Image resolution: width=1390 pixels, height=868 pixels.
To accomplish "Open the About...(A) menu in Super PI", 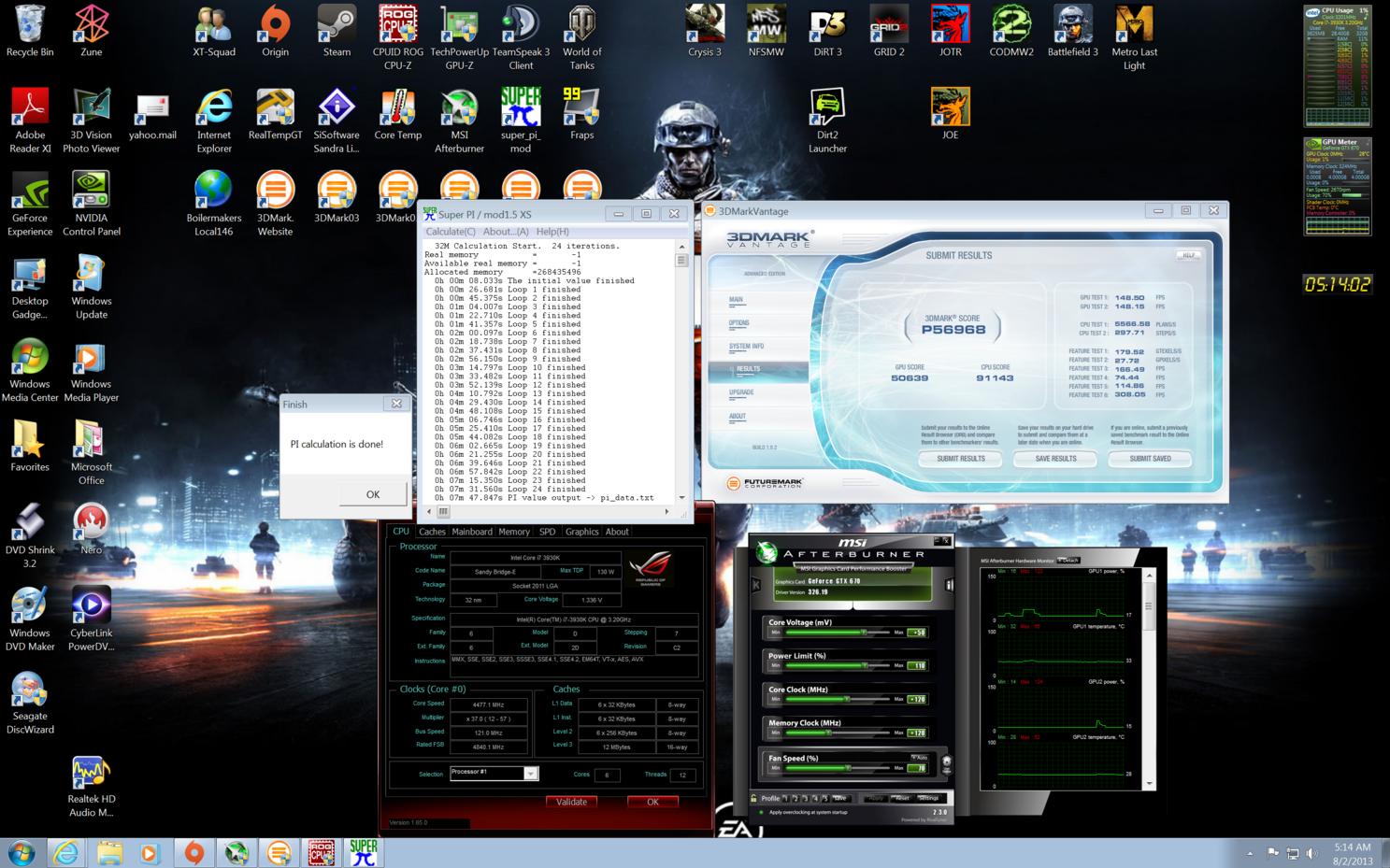I will pyautogui.click(x=506, y=232).
